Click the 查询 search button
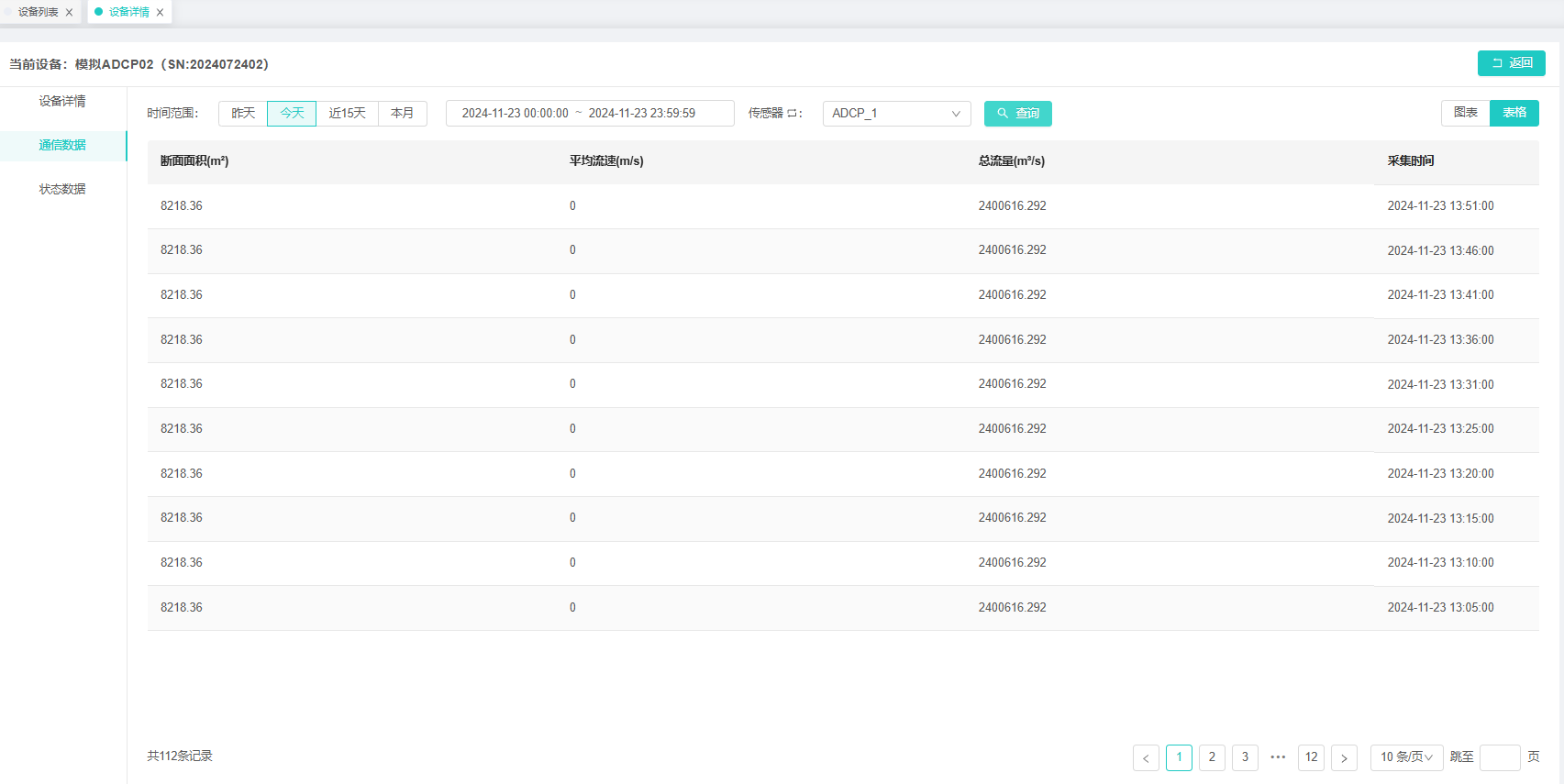The height and width of the screenshot is (784, 1564). pos(1017,114)
